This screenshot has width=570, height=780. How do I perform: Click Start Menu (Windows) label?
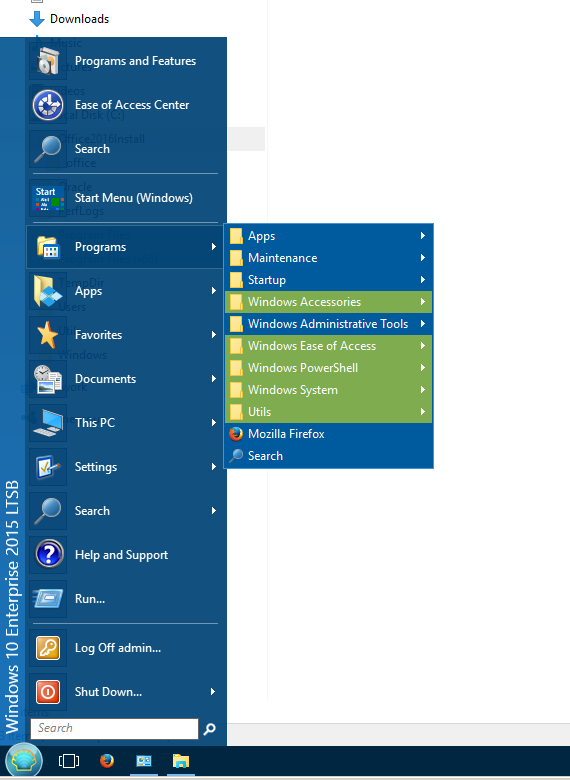tap(134, 198)
